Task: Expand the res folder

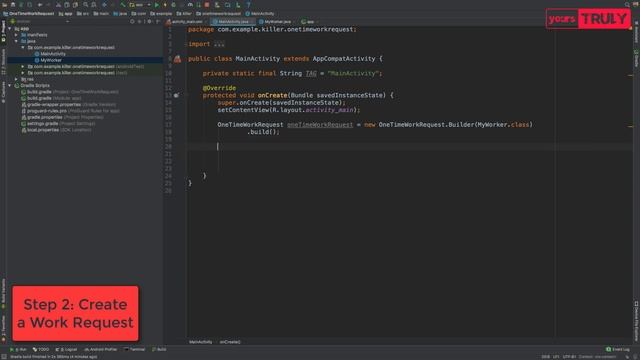Action: (16, 79)
